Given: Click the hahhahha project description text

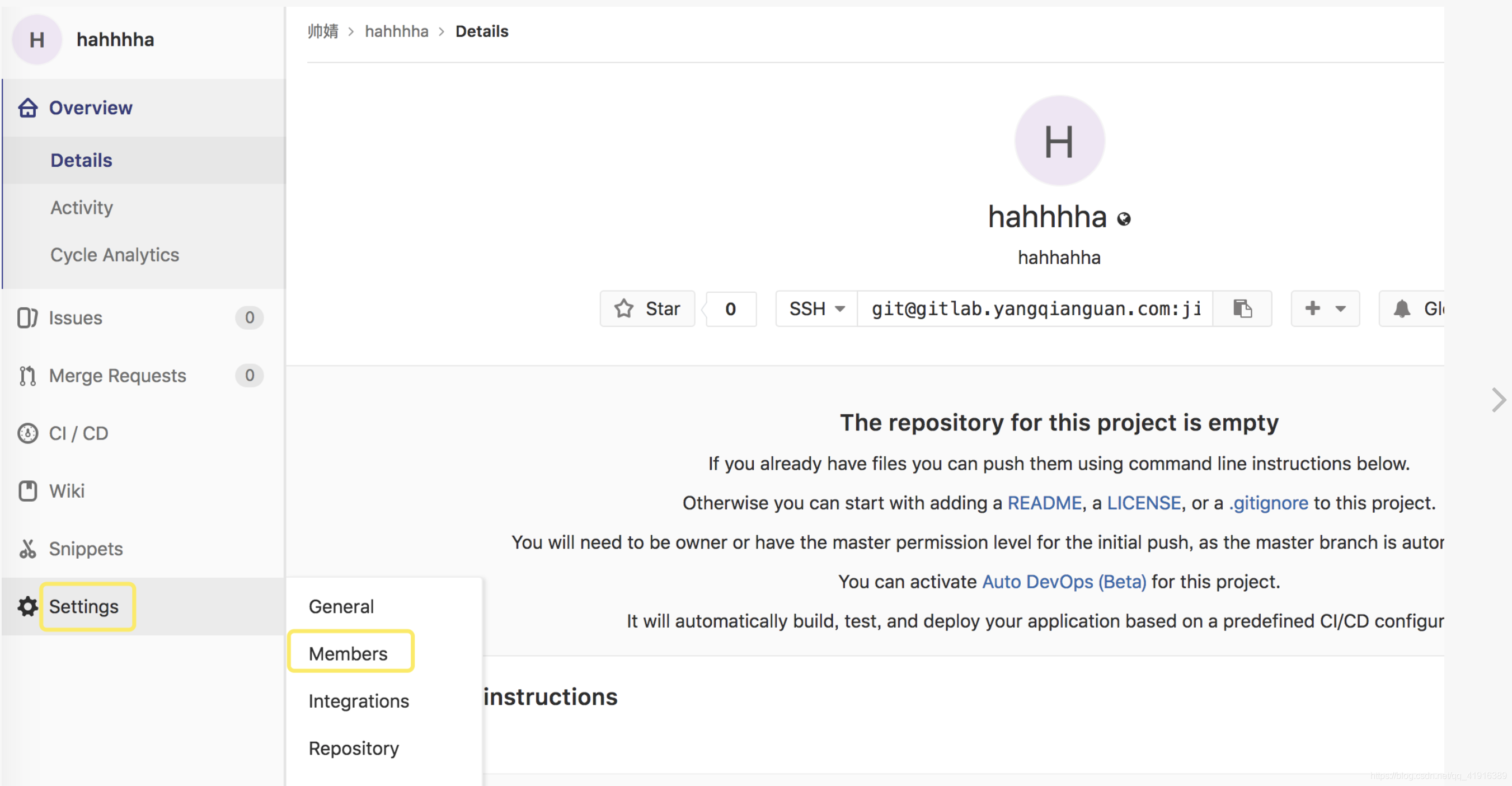Looking at the screenshot, I should click(1059, 258).
